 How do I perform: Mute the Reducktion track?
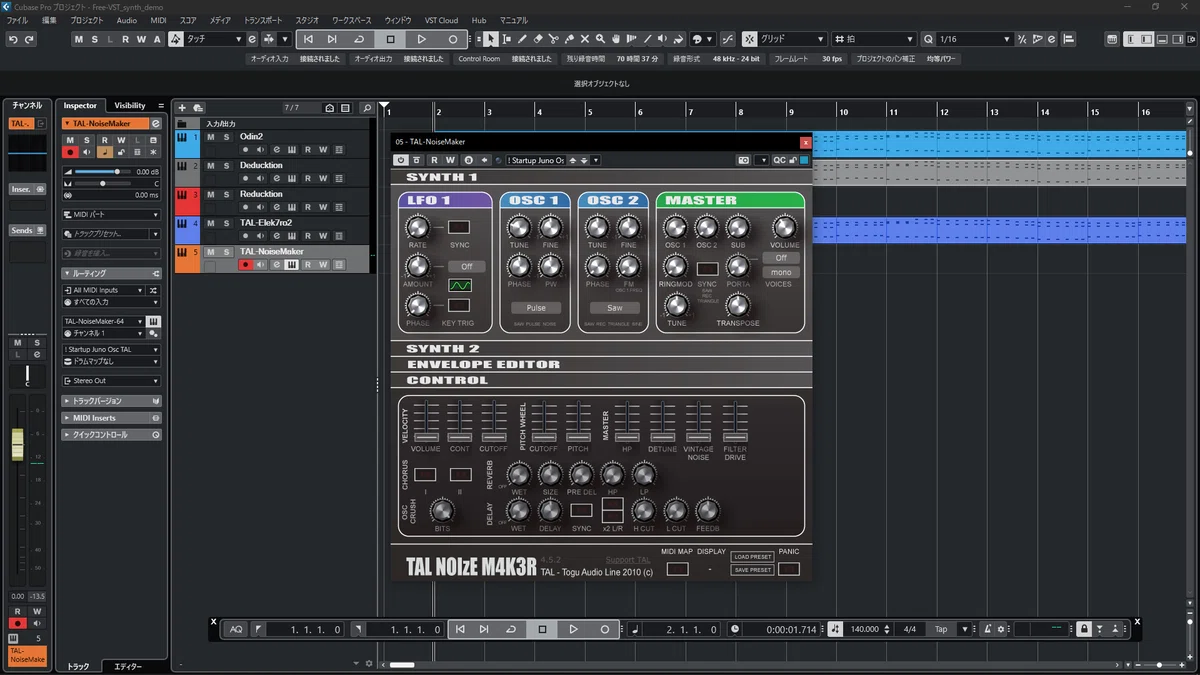(211, 194)
